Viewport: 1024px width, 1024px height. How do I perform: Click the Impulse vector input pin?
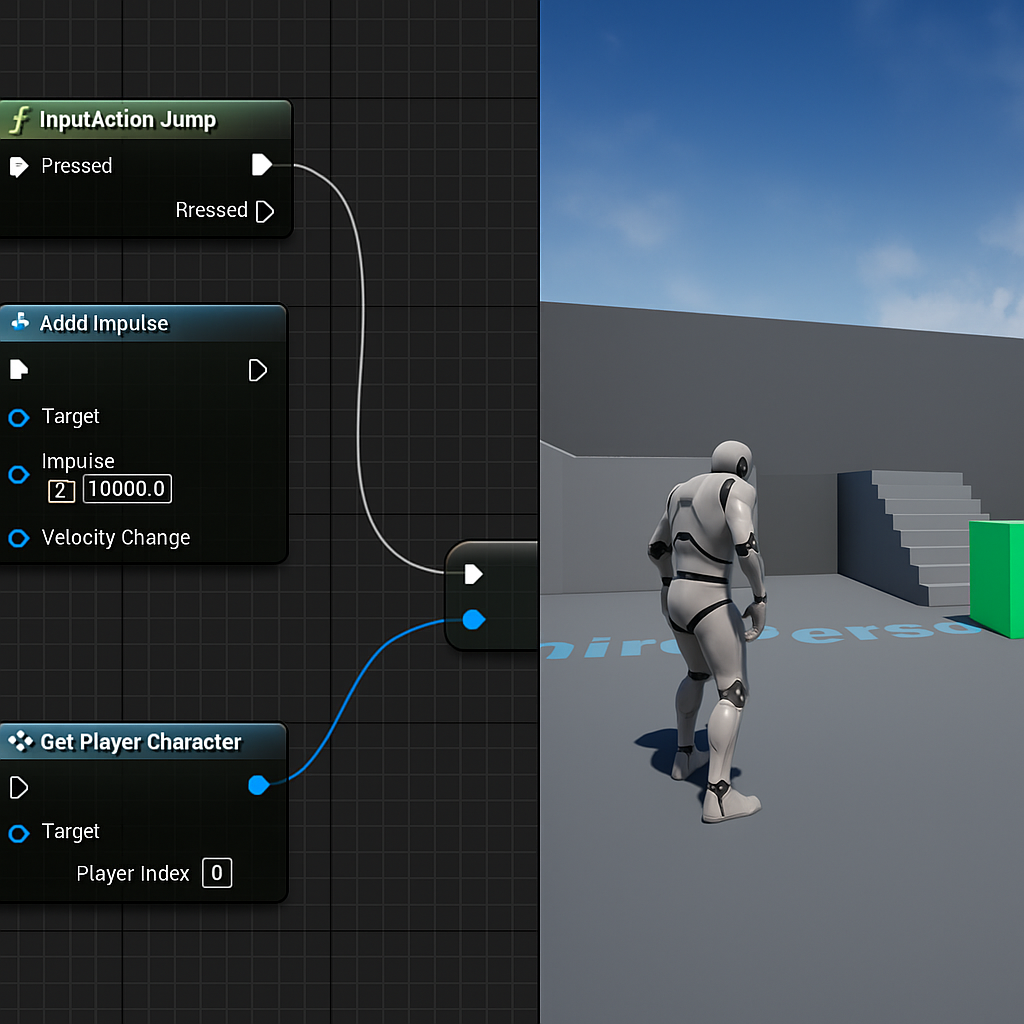pos(17,475)
